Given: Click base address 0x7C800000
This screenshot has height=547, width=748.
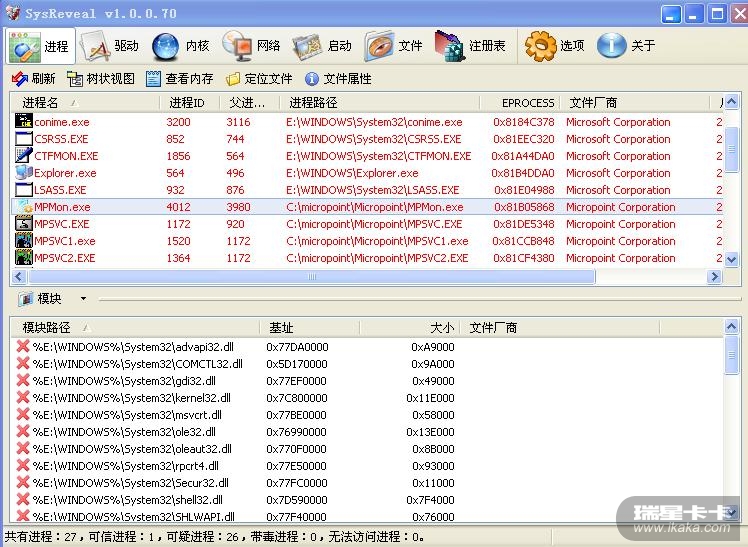Looking at the screenshot, I should pyautogui.click(x=297, y=398).
